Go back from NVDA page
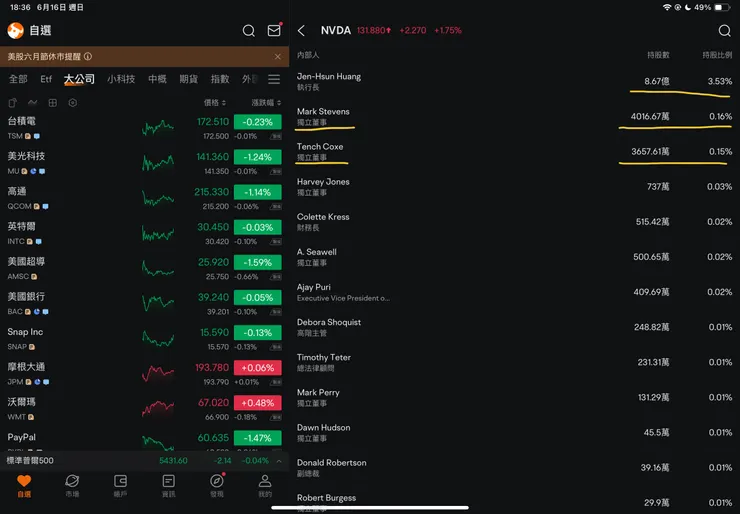The image size is (740, 514). click(x=302, y=31)
